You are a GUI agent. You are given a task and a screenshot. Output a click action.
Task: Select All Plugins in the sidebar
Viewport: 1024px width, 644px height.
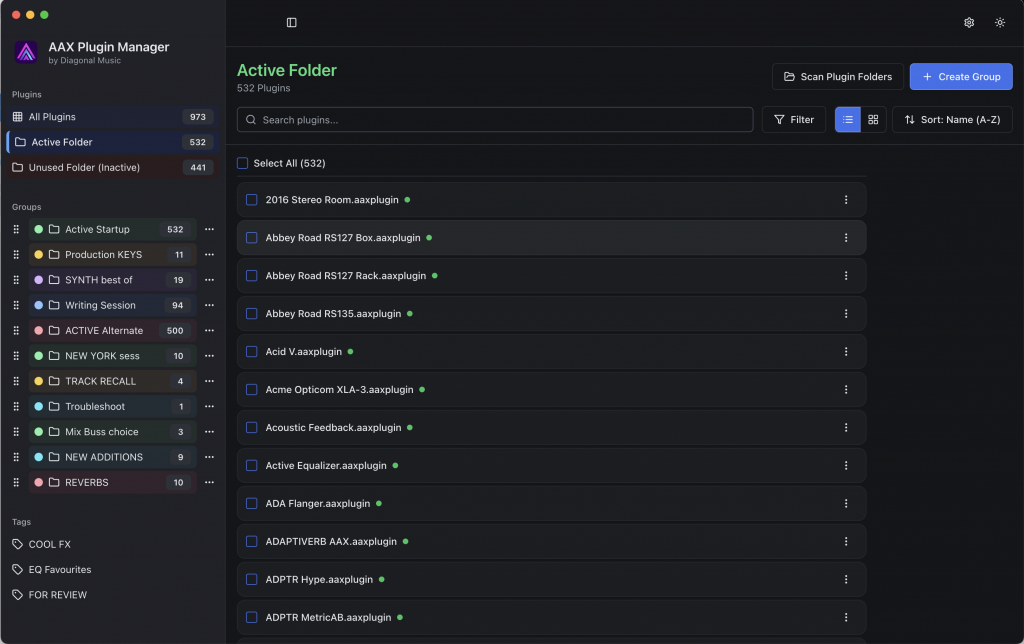click(x=52, y=117)
